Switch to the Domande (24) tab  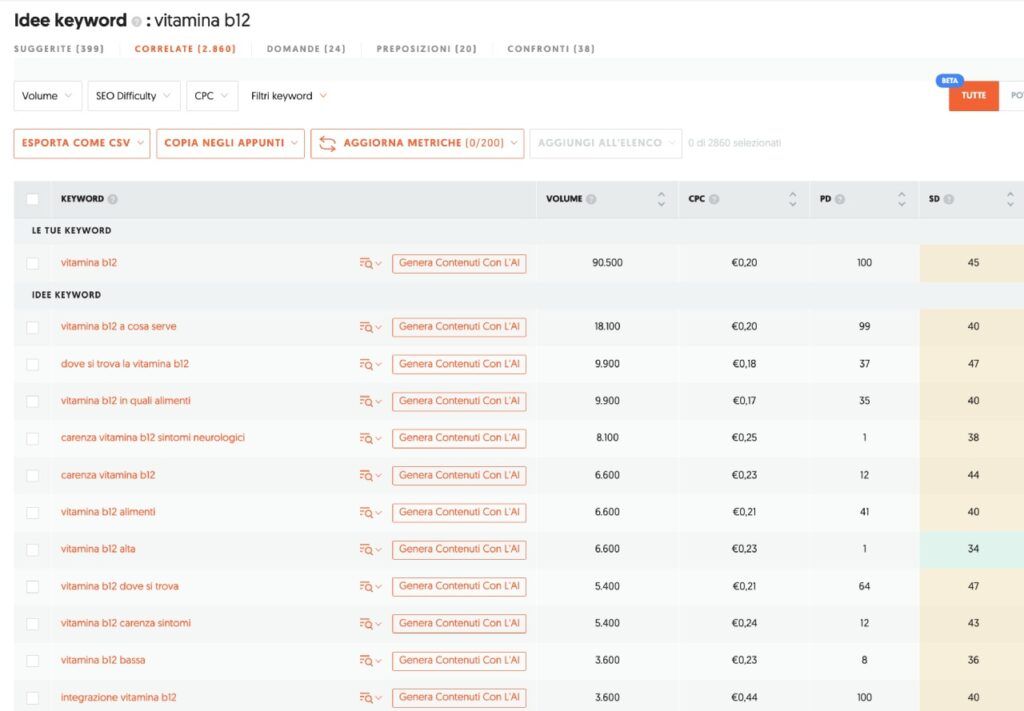tap(306, 49)
